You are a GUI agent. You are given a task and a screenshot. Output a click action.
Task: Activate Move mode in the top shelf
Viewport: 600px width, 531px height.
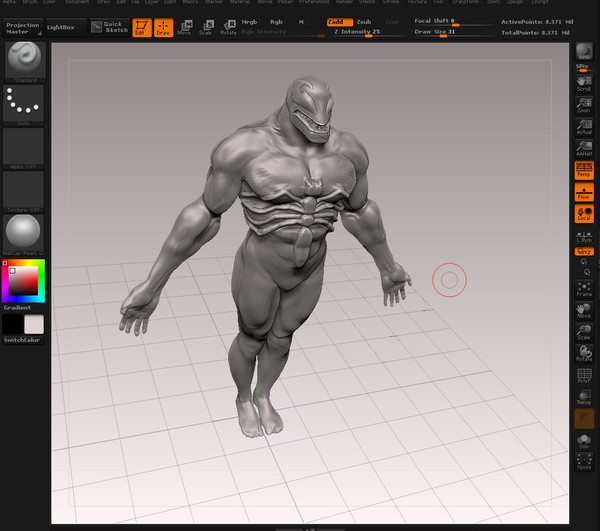[184, 28]
